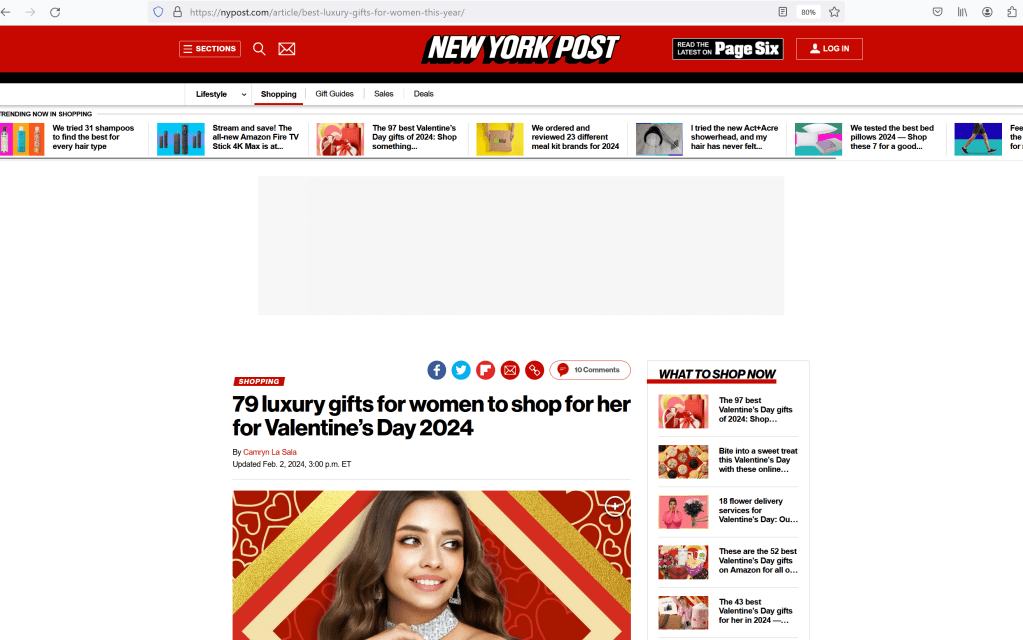This screenshot has width=1023, height=640.
Task: Open 18 flower delivery services thumbnail
Action: click(x=683, y=512)
